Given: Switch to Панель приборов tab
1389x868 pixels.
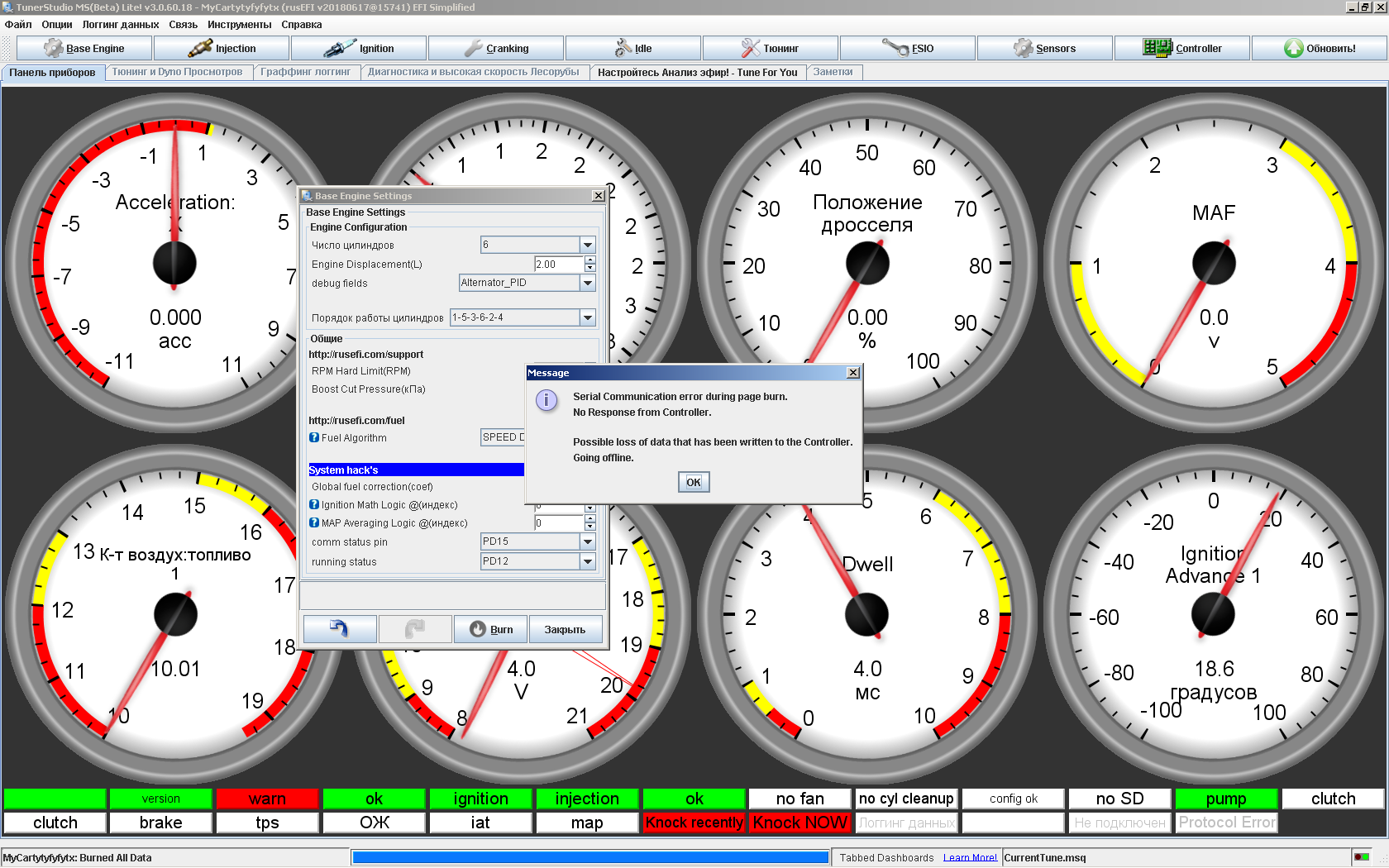Looking at the screenshot, I should pos(52,73).
